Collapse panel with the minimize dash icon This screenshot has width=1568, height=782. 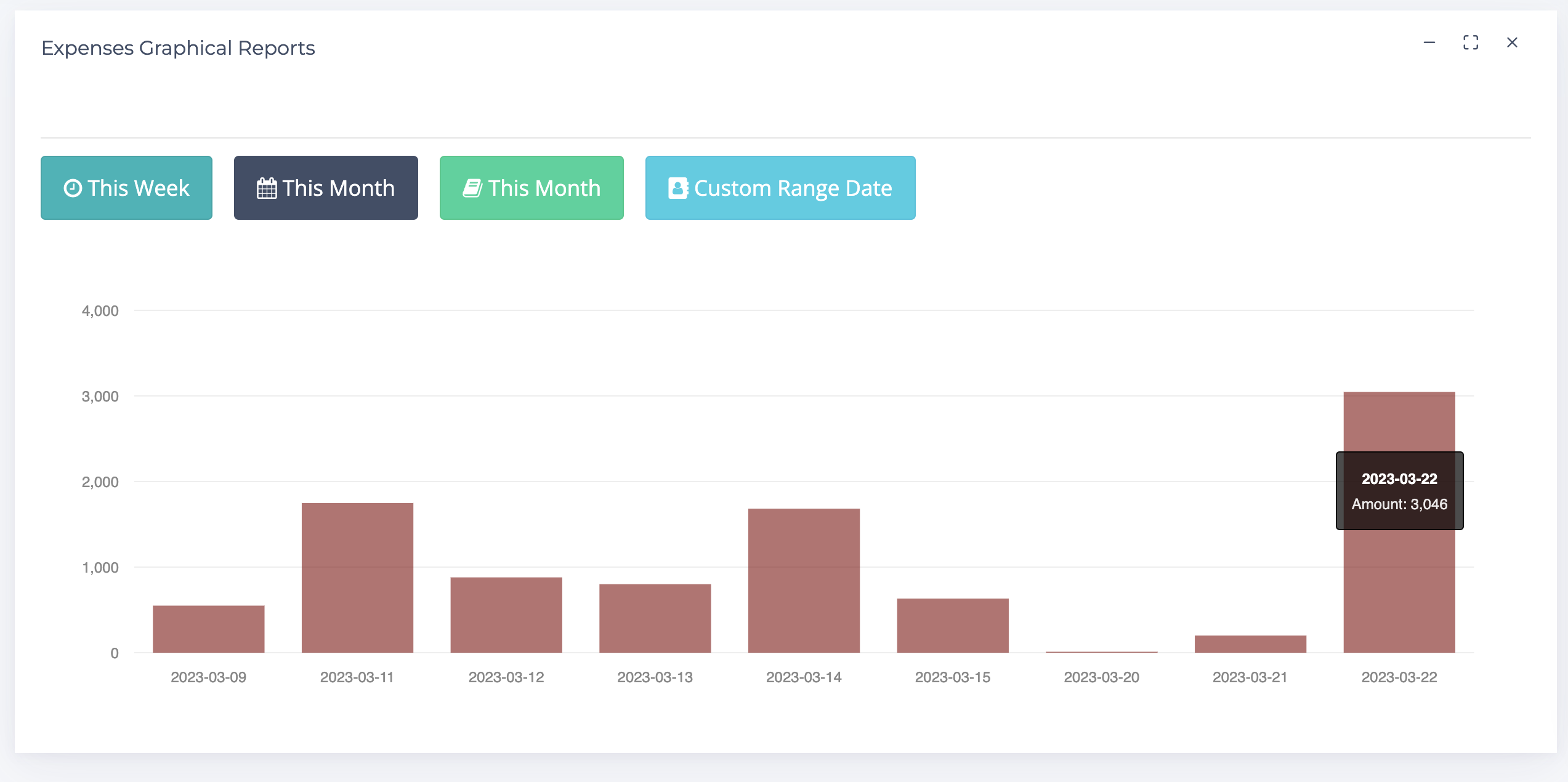tap(1429, 42)
